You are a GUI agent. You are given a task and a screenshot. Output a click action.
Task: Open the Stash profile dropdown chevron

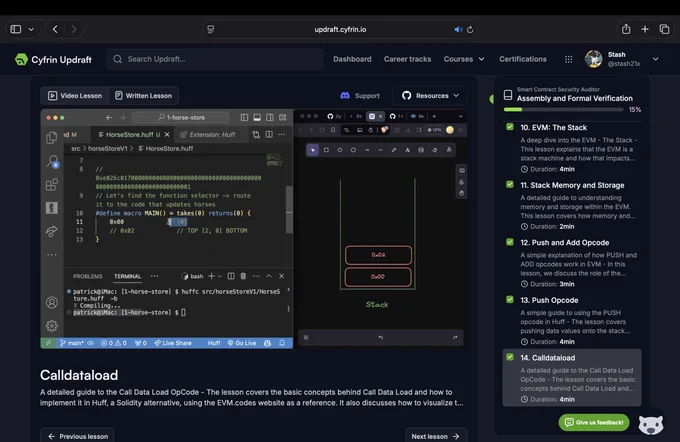pyautogui.click(x=655, y=59)
